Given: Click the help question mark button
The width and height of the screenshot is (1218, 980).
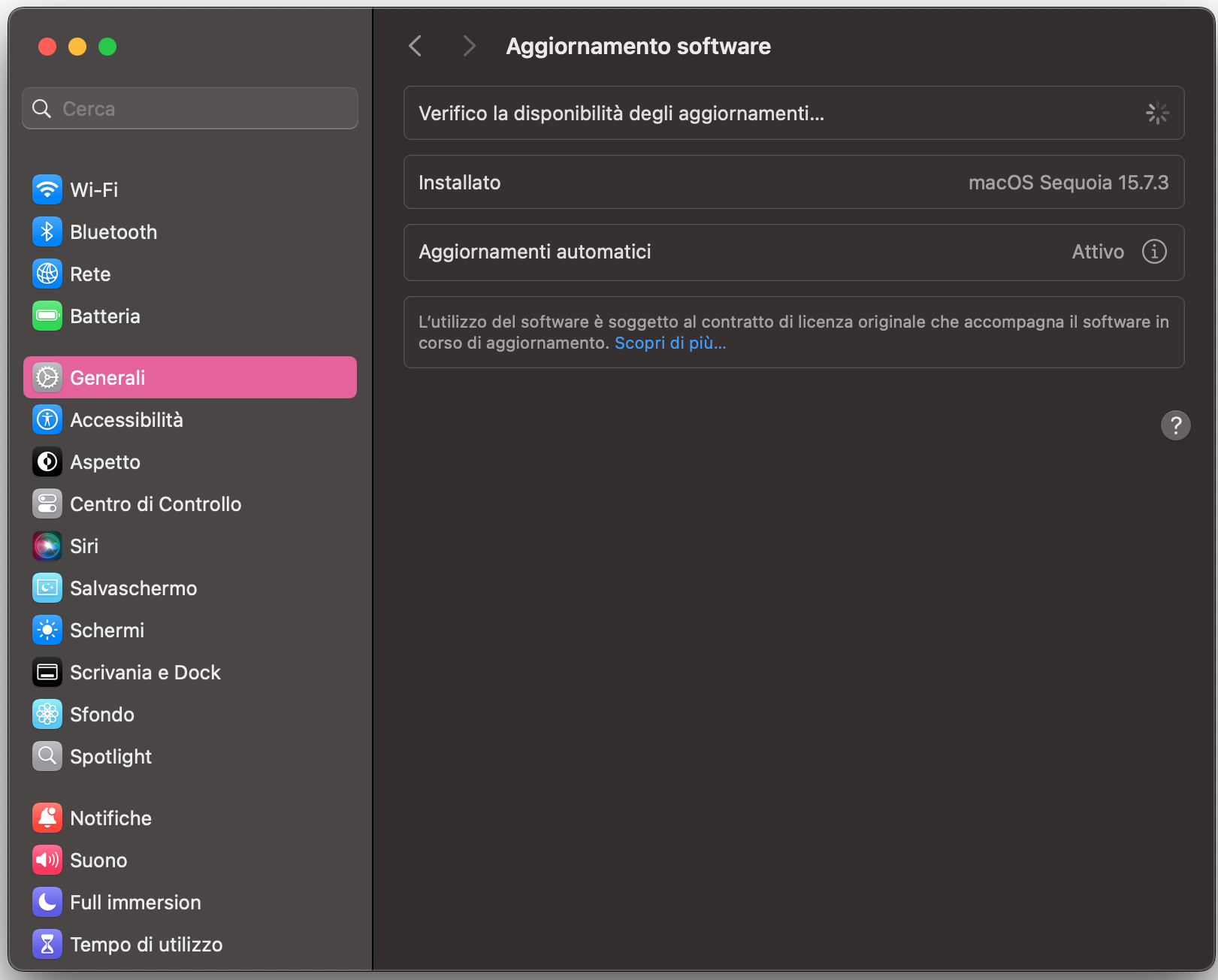Looking at the screenshot, I should click(1177, 425).
